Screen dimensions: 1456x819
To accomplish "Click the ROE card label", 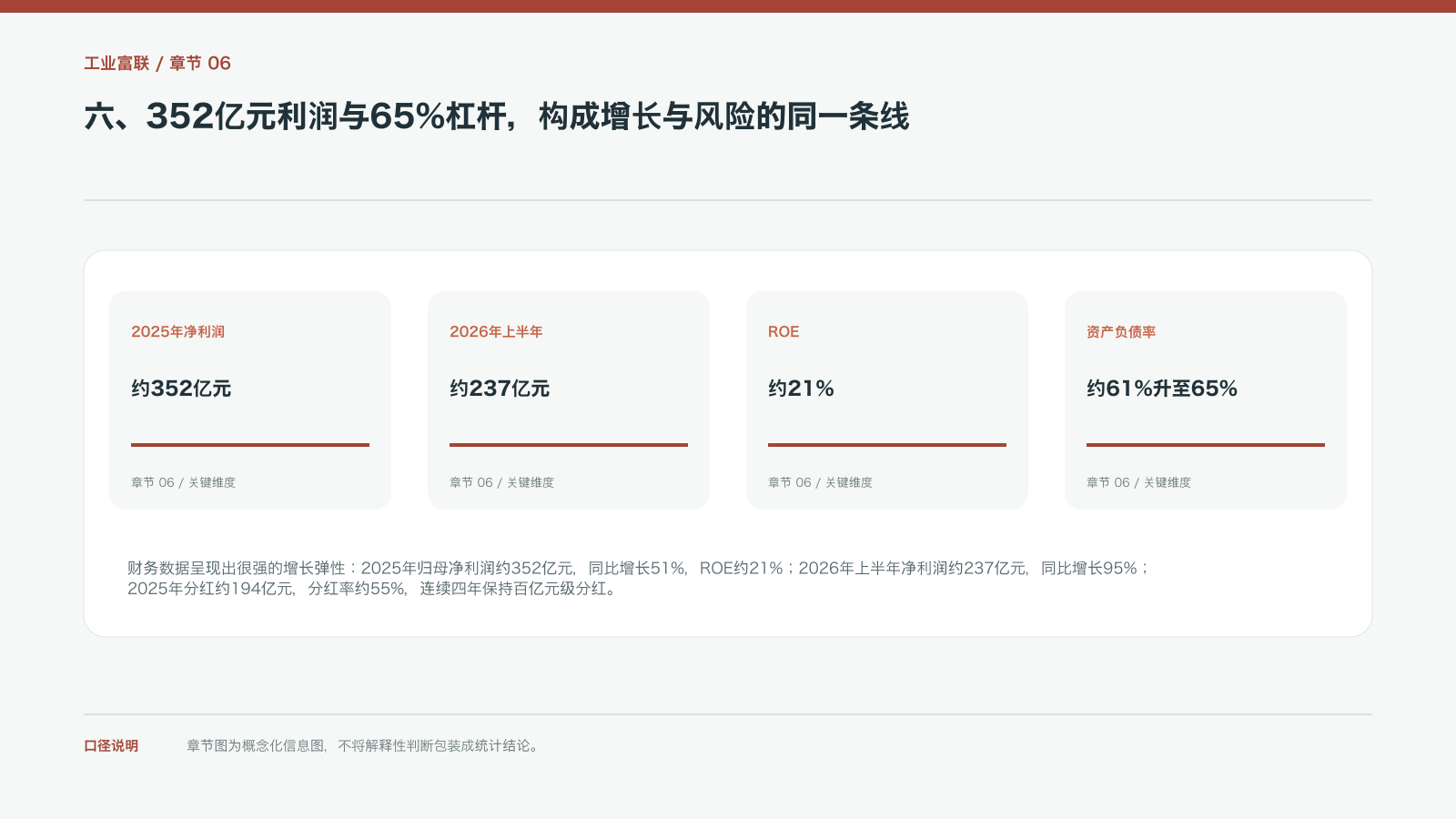I will 784,331.
